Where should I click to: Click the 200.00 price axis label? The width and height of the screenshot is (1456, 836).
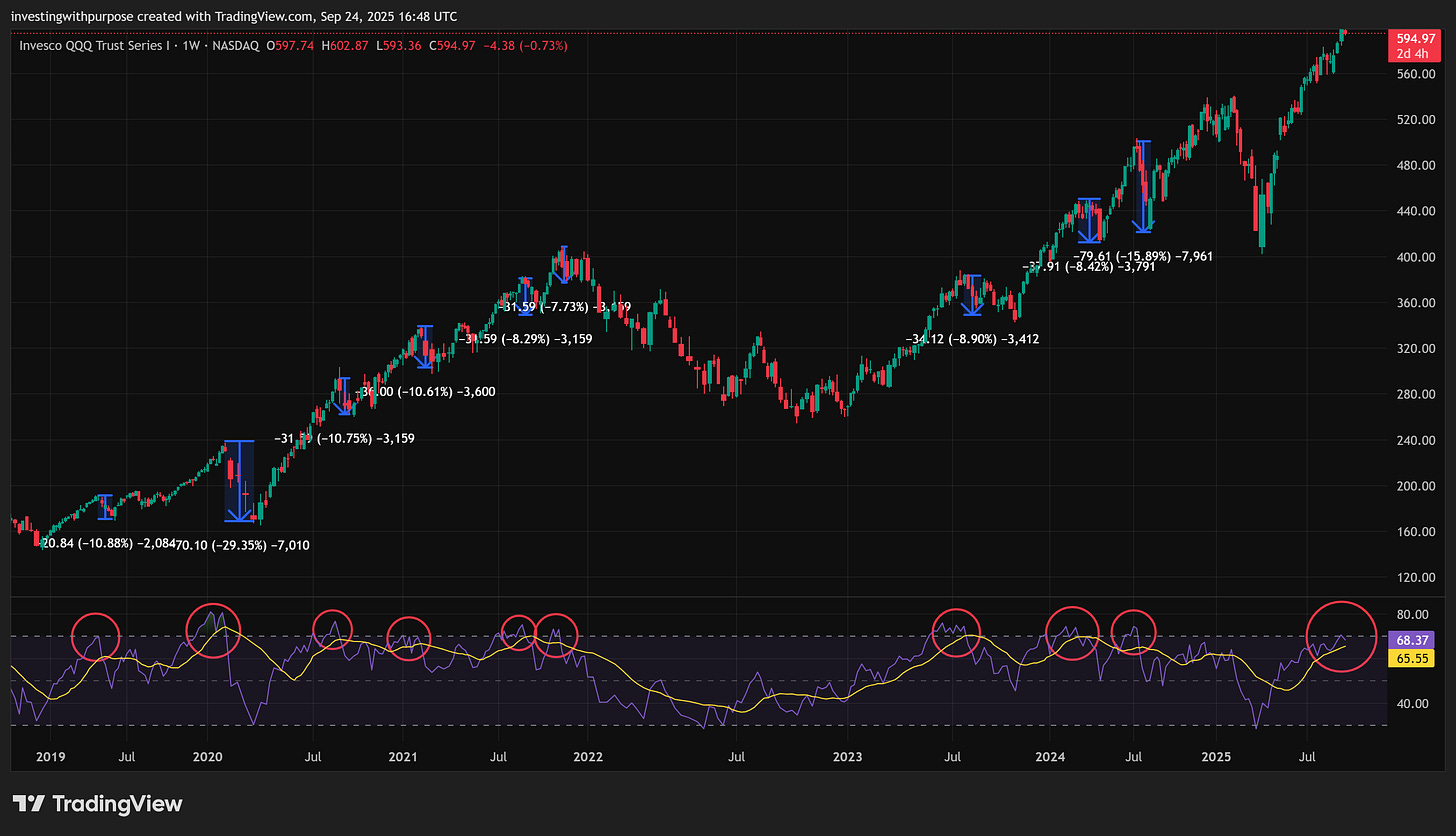(1417, 486)
